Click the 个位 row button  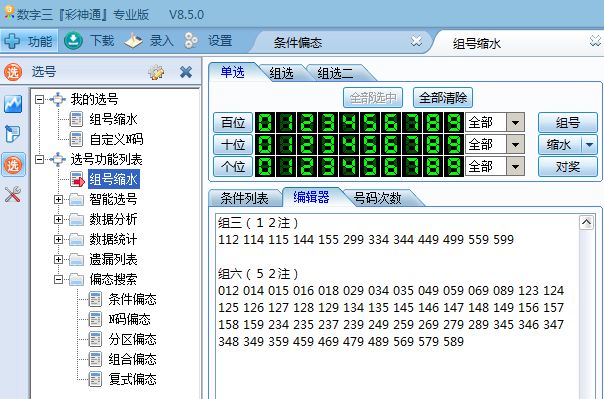(x=233, y=167)
